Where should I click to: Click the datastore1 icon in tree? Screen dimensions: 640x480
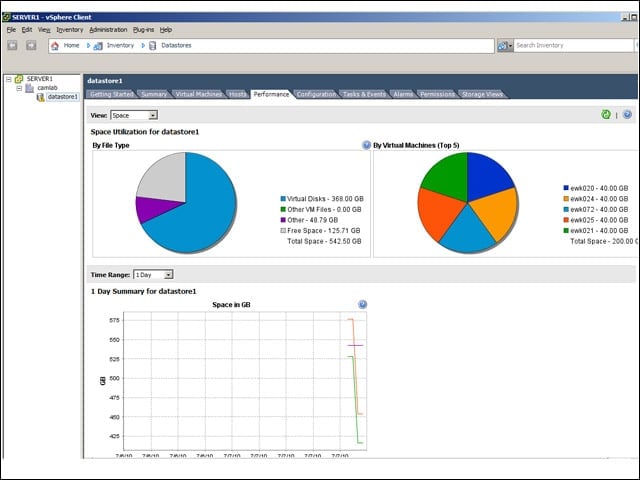[x=40, y=97]
